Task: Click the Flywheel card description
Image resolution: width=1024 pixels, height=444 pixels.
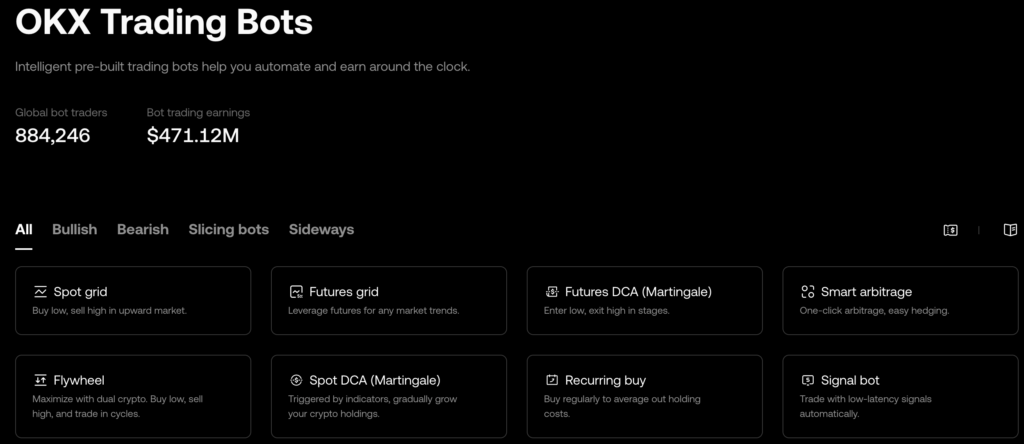Action: 118,406
